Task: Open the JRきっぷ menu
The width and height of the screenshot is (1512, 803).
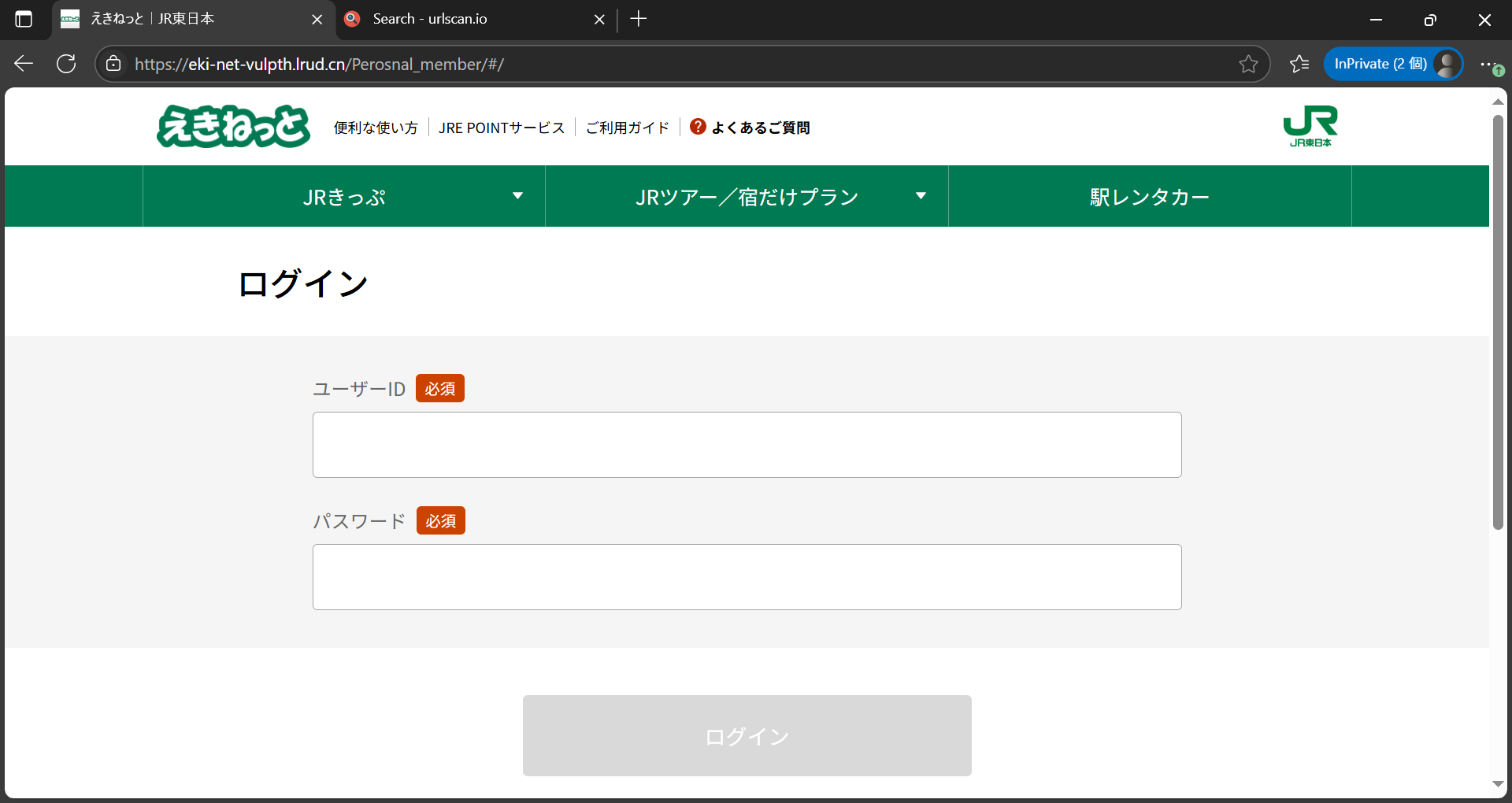Action: click(x=344, y=196)
